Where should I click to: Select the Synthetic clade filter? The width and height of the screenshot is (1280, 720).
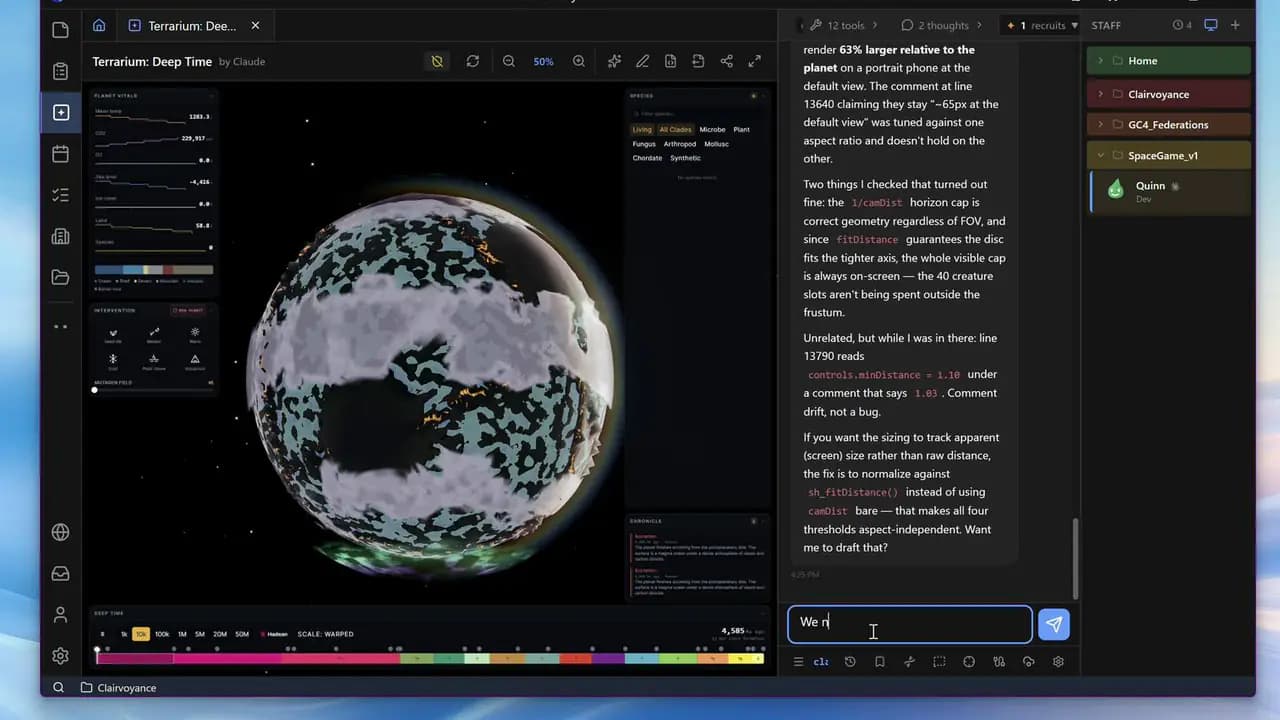pos(686,158)
